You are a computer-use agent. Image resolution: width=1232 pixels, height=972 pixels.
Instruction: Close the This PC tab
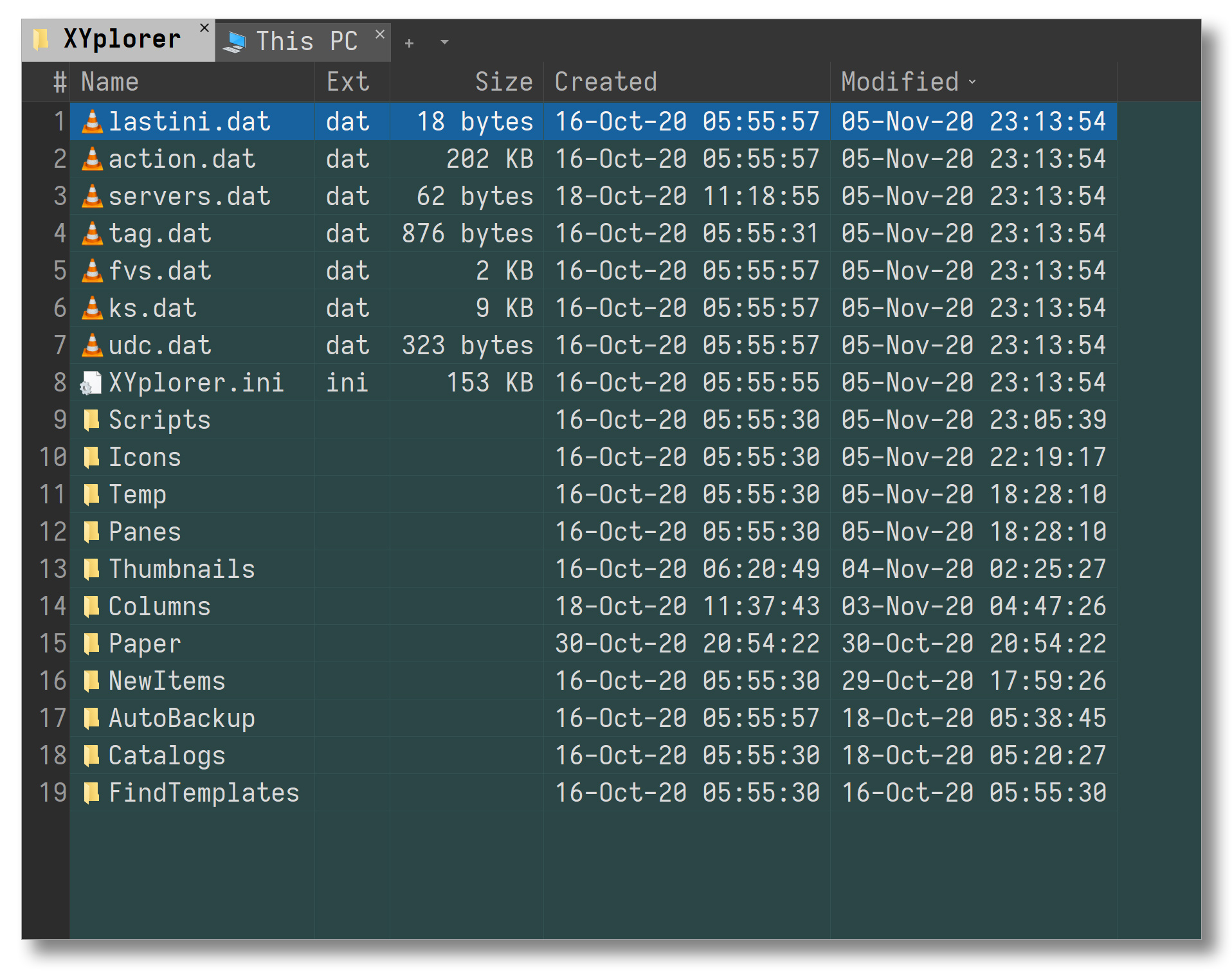tap(380, 34)
